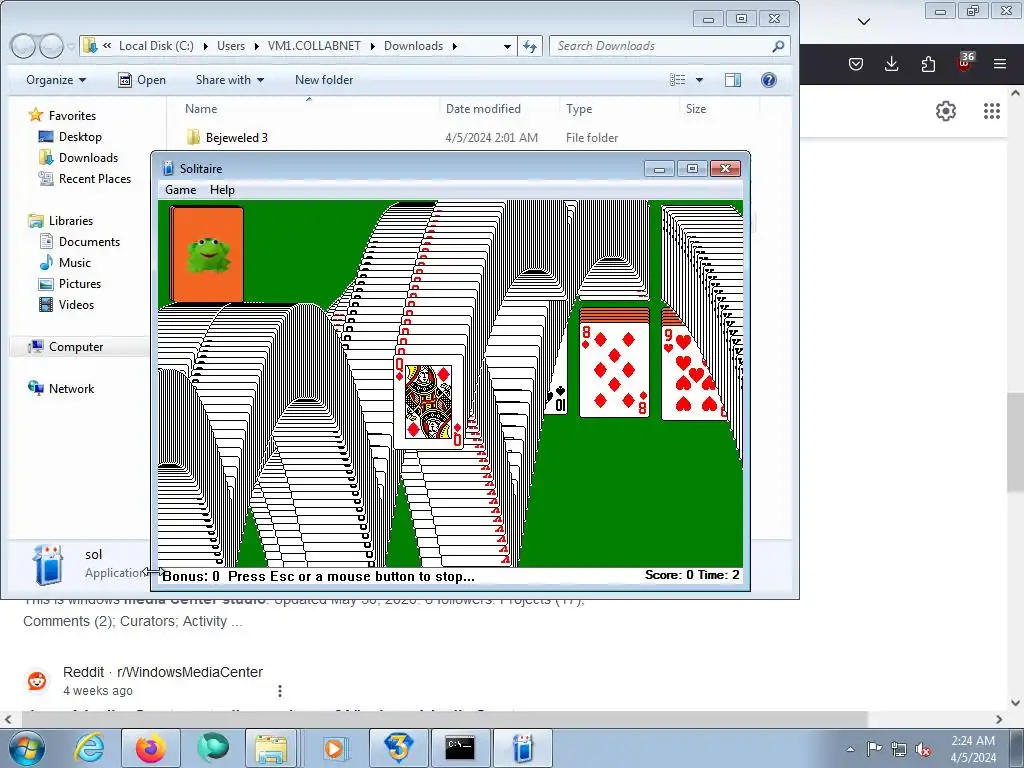Click the search magnifier icon in Explorer
This screenshot has height=768, width=1024.
coord(778,46)
